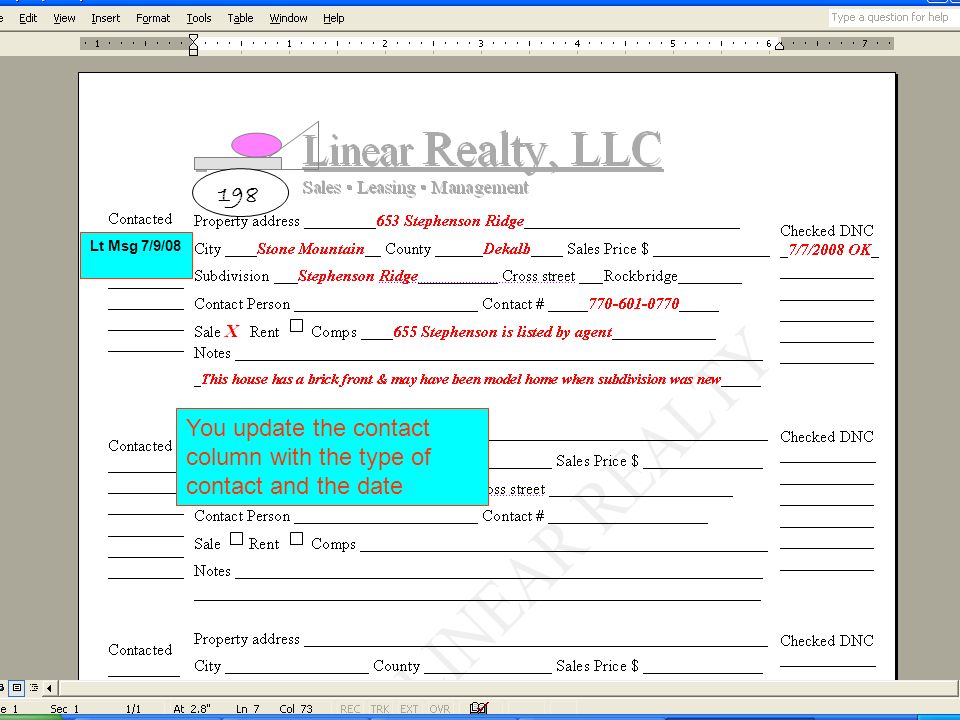This screenshot has height=720, width=960.
Task: Select the 'Lt Msg 7/9/08' text box
Action: tap(136, 255)
